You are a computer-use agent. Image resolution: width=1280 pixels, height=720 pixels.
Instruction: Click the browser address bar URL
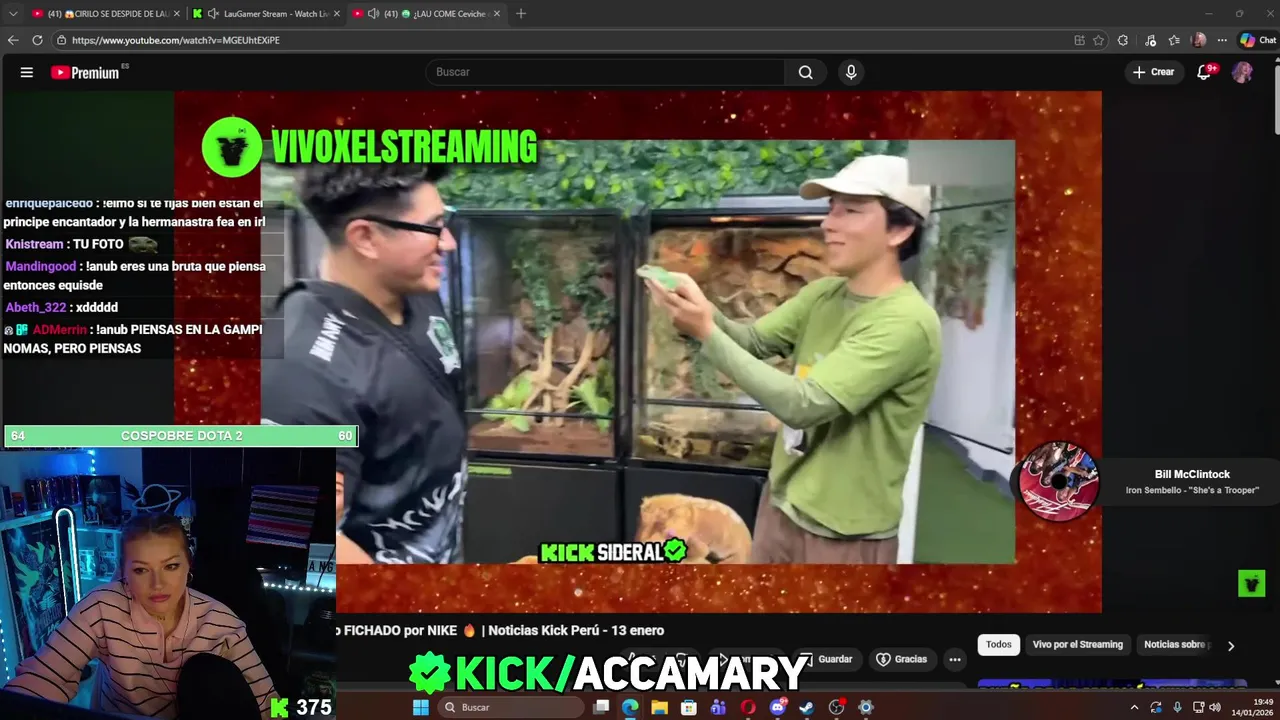coord(176,40)
